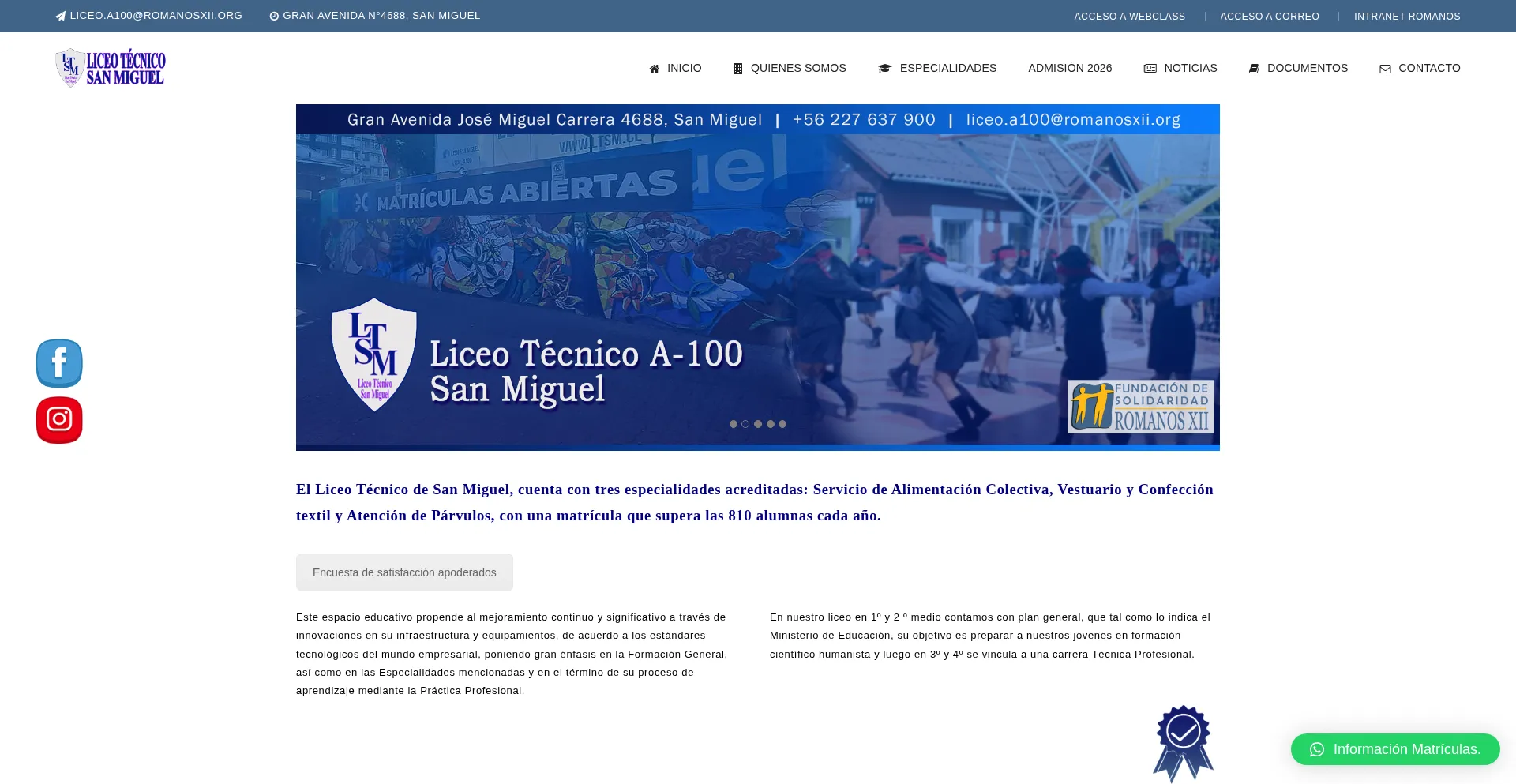Click the paper plane email icon
Viewport: 1516px width, 784px height.
click(60, 16)
